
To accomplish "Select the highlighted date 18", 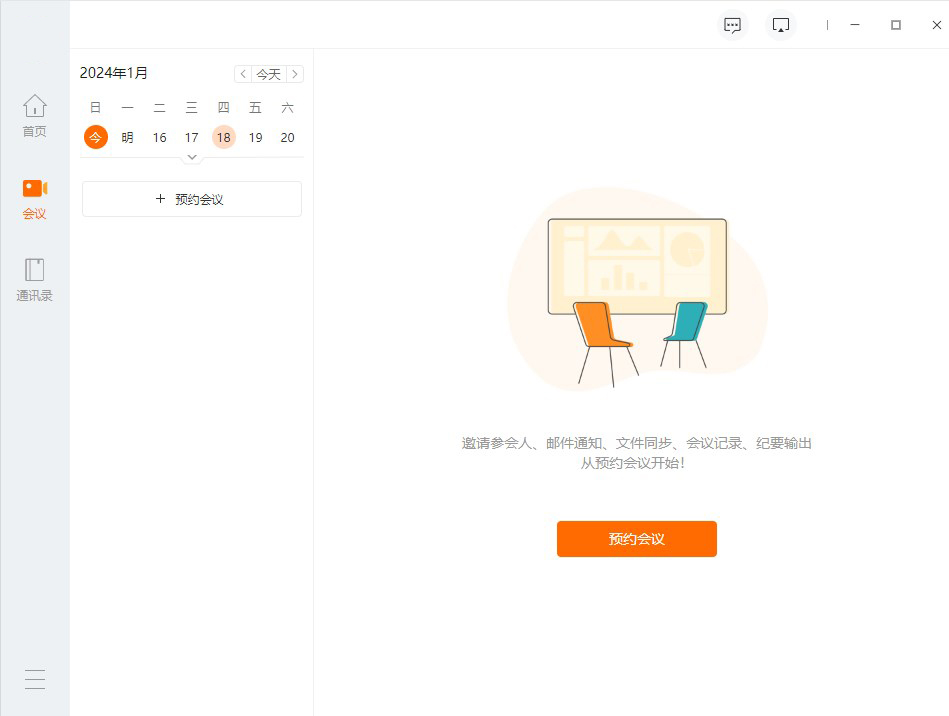I will click(223, 137).
